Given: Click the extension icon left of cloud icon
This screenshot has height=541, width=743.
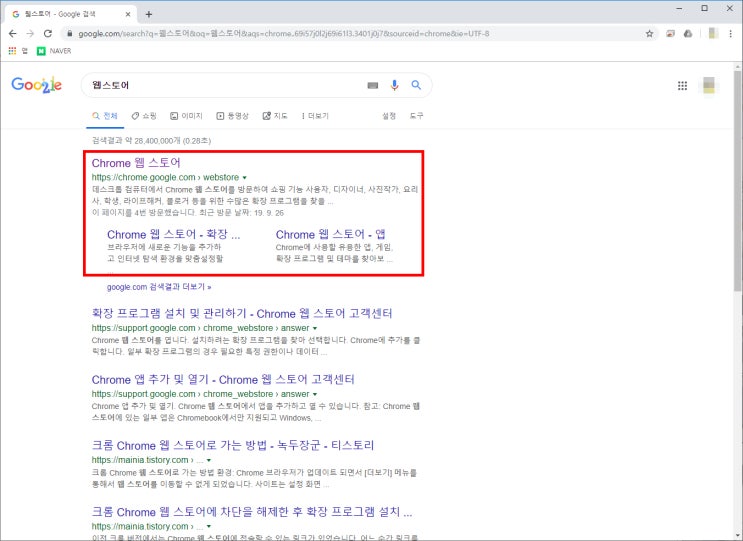Looking at the screenshot, I should click(670, 34).
